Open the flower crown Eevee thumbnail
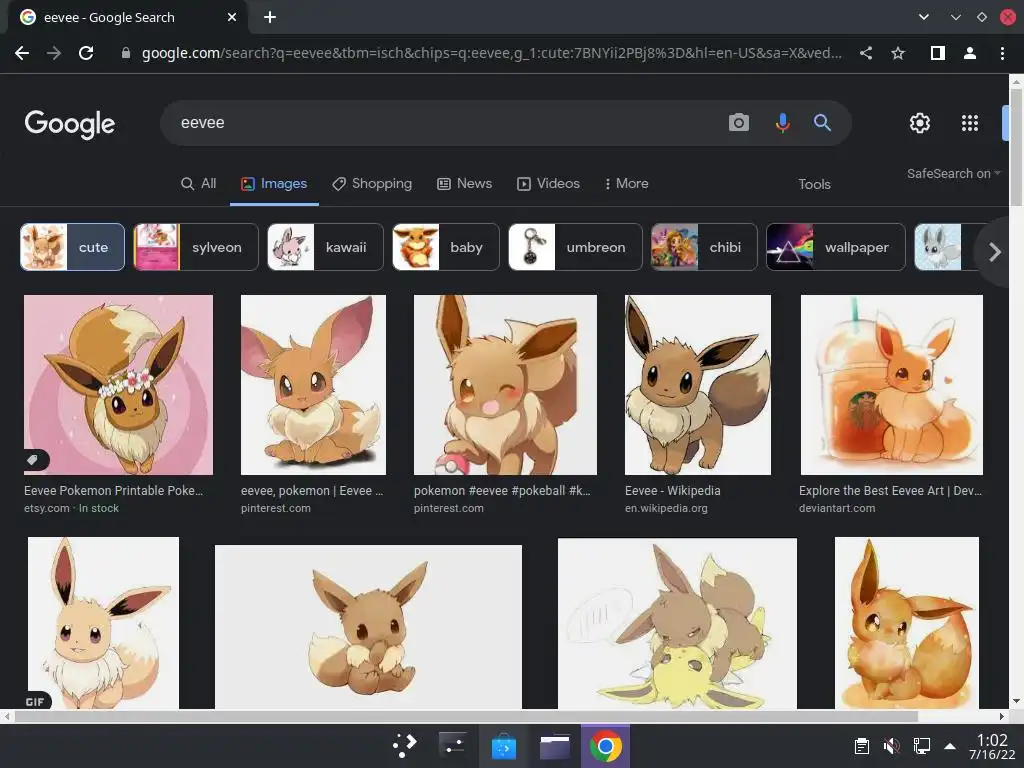The width and height of the screenshot is (1024, 768). tap(118, 385)
